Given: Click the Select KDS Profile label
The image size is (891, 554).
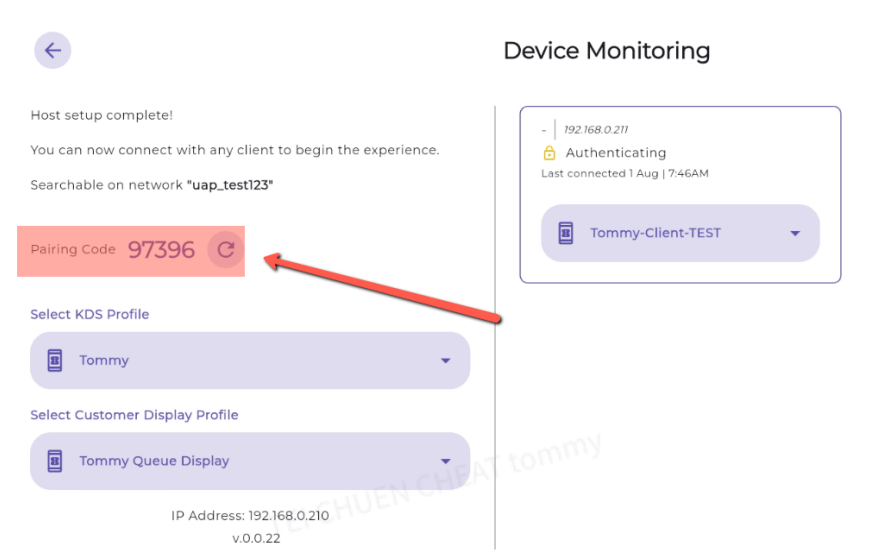Looking at the screenshot, I should pos(90,314).
